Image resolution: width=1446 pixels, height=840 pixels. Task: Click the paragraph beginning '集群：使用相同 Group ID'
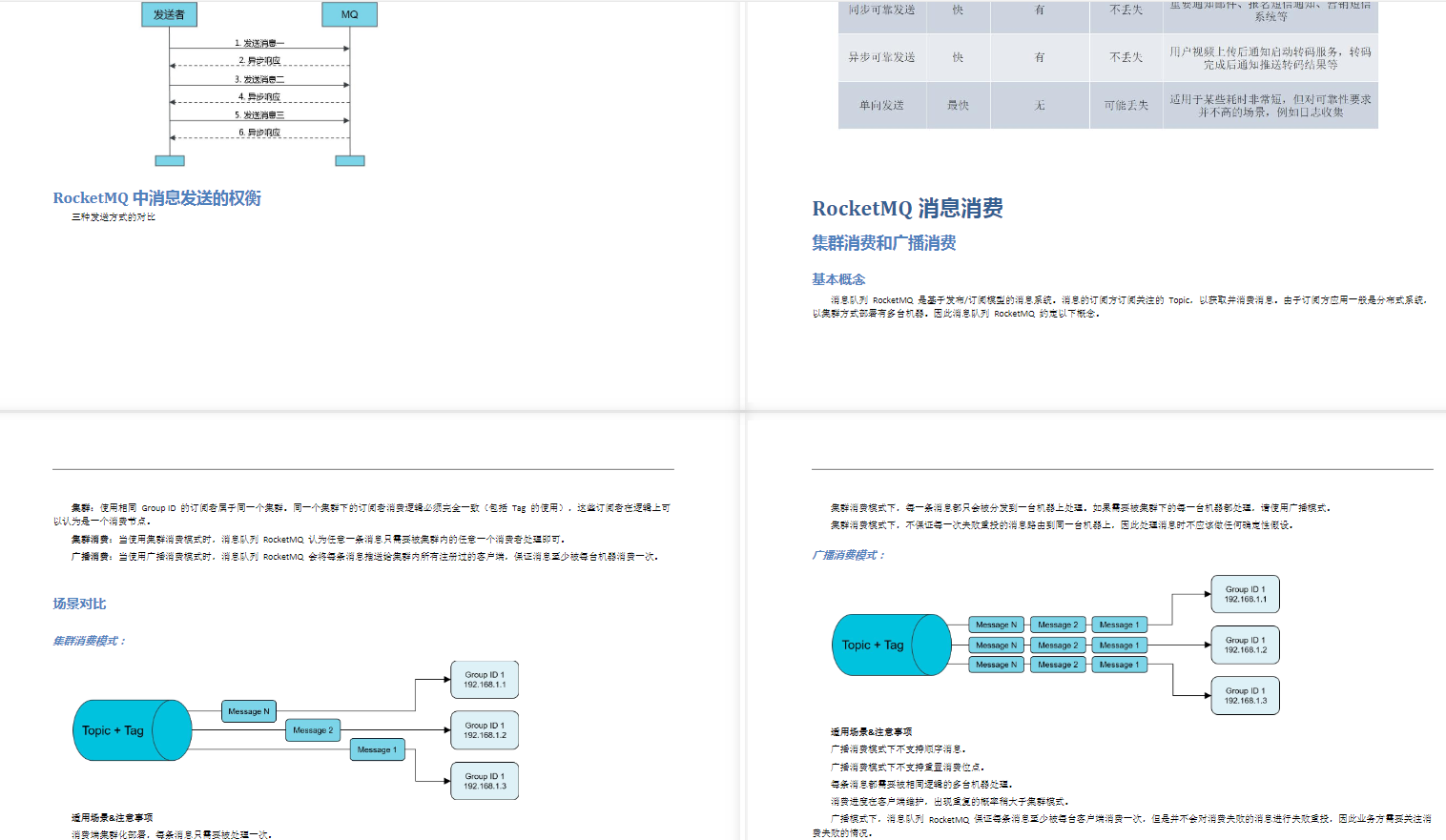pyautogui.click(x=362, y=515)
